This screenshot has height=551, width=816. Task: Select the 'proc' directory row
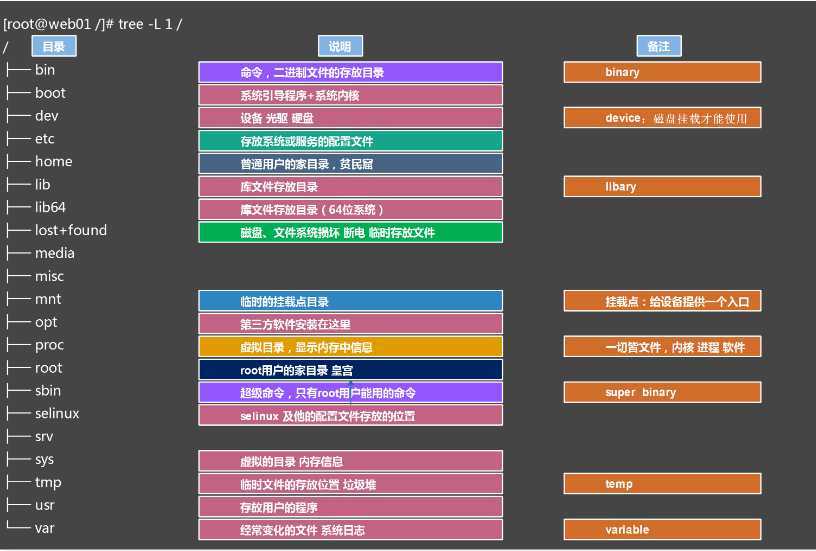(35, 344)
